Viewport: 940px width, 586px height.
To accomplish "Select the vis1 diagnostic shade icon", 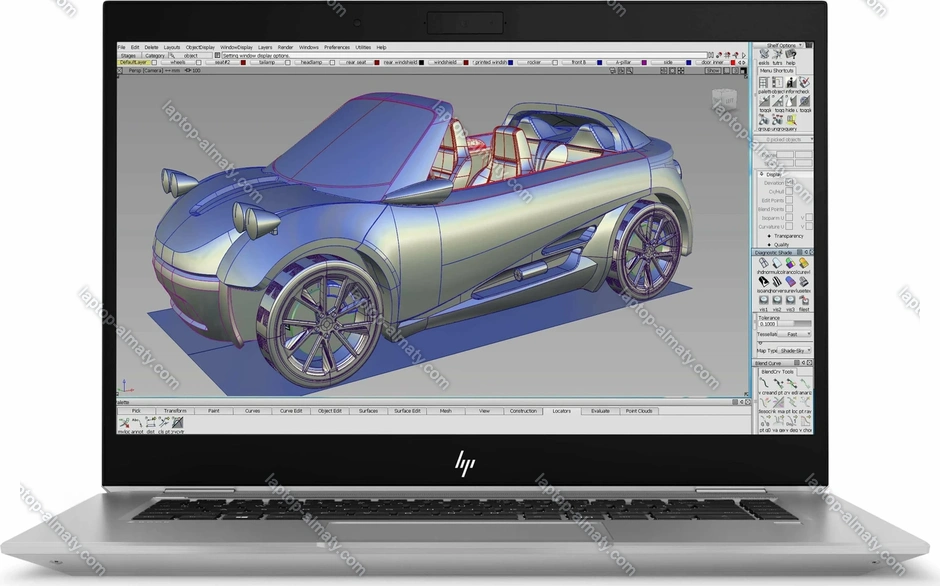I will tap(764, 301).
